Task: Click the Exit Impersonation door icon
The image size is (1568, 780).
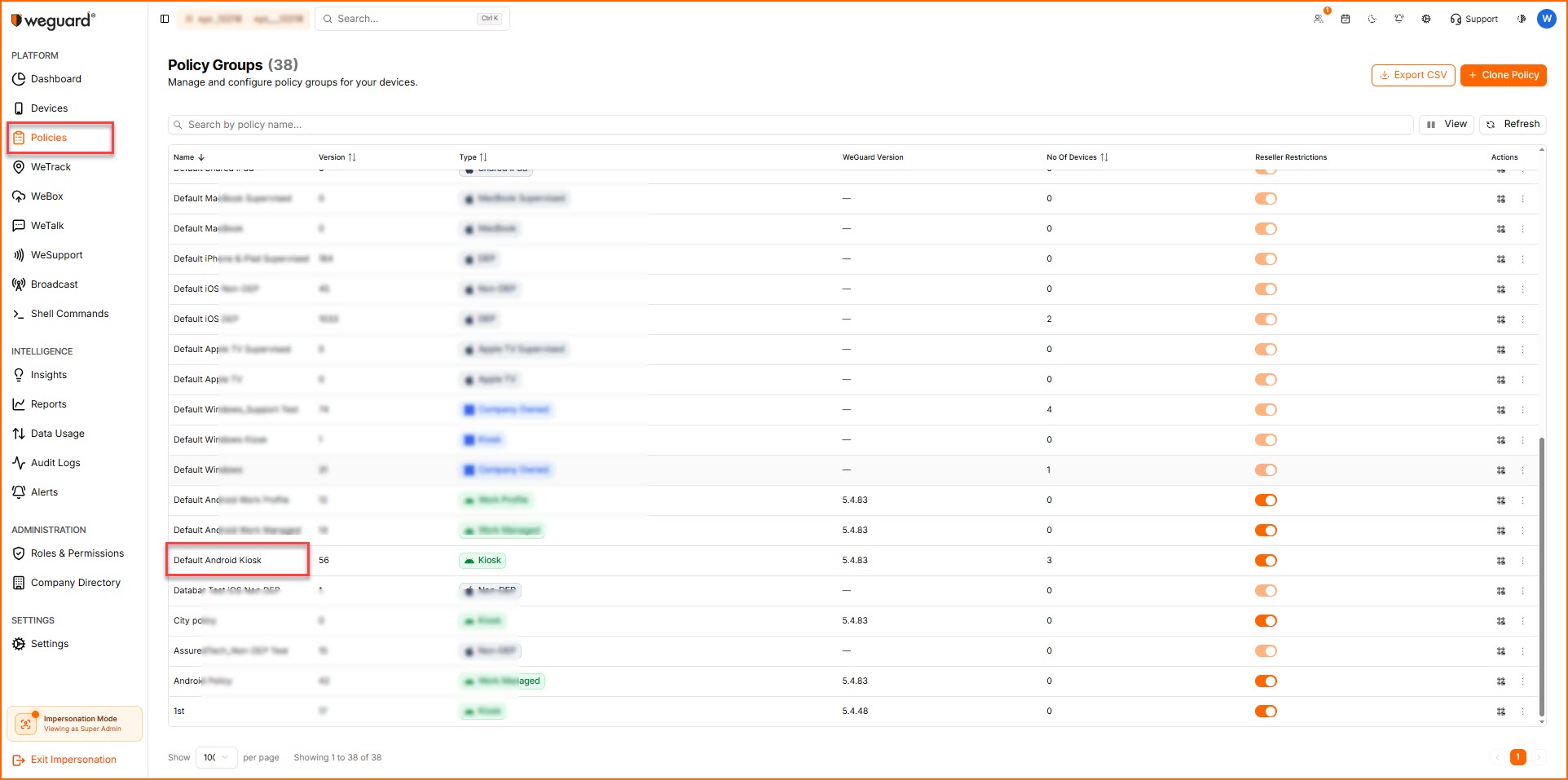Action: 19,760
